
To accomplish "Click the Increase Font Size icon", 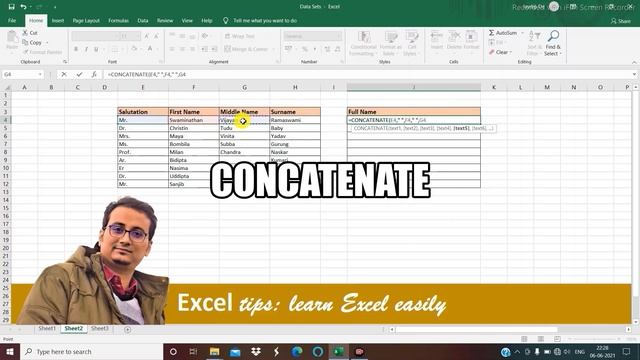I will 147,36.
